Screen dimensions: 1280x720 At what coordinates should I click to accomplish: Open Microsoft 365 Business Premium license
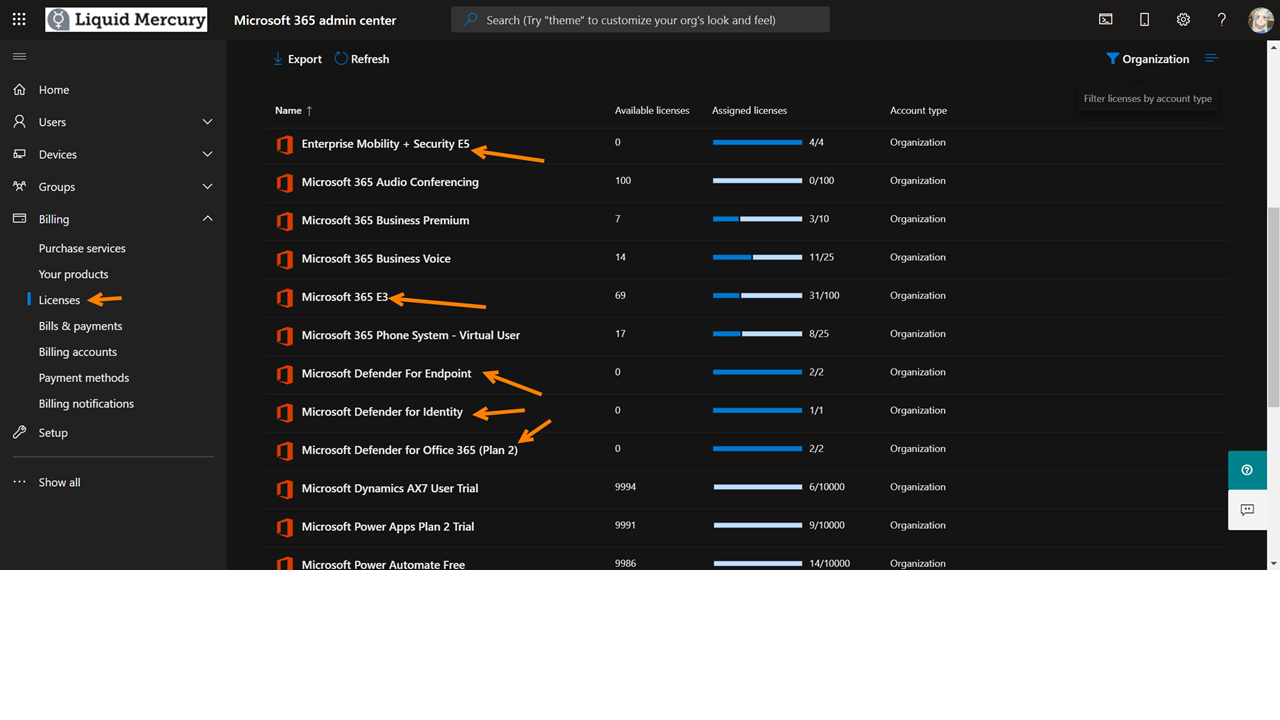(x=385, y=220)
